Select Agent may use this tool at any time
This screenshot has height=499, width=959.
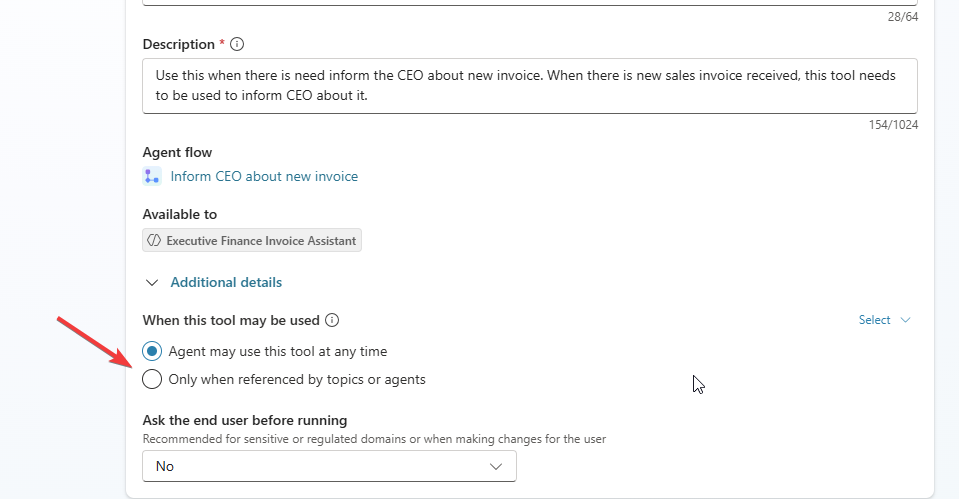click(152, 351)
